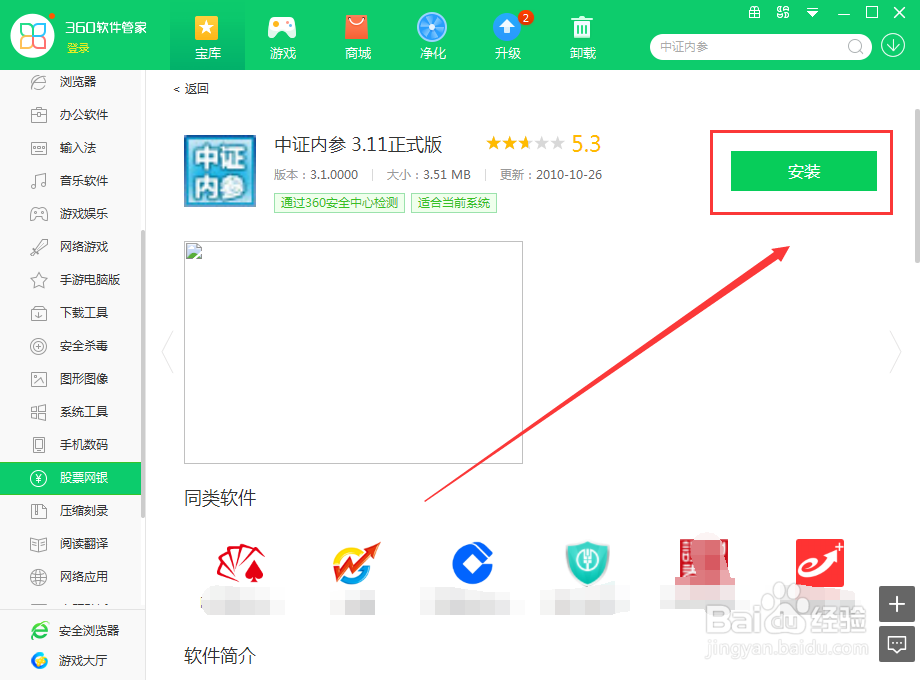Show previous screenshot with left arrow
Viewport: 920px width, 680px height.
click(168, 352)
